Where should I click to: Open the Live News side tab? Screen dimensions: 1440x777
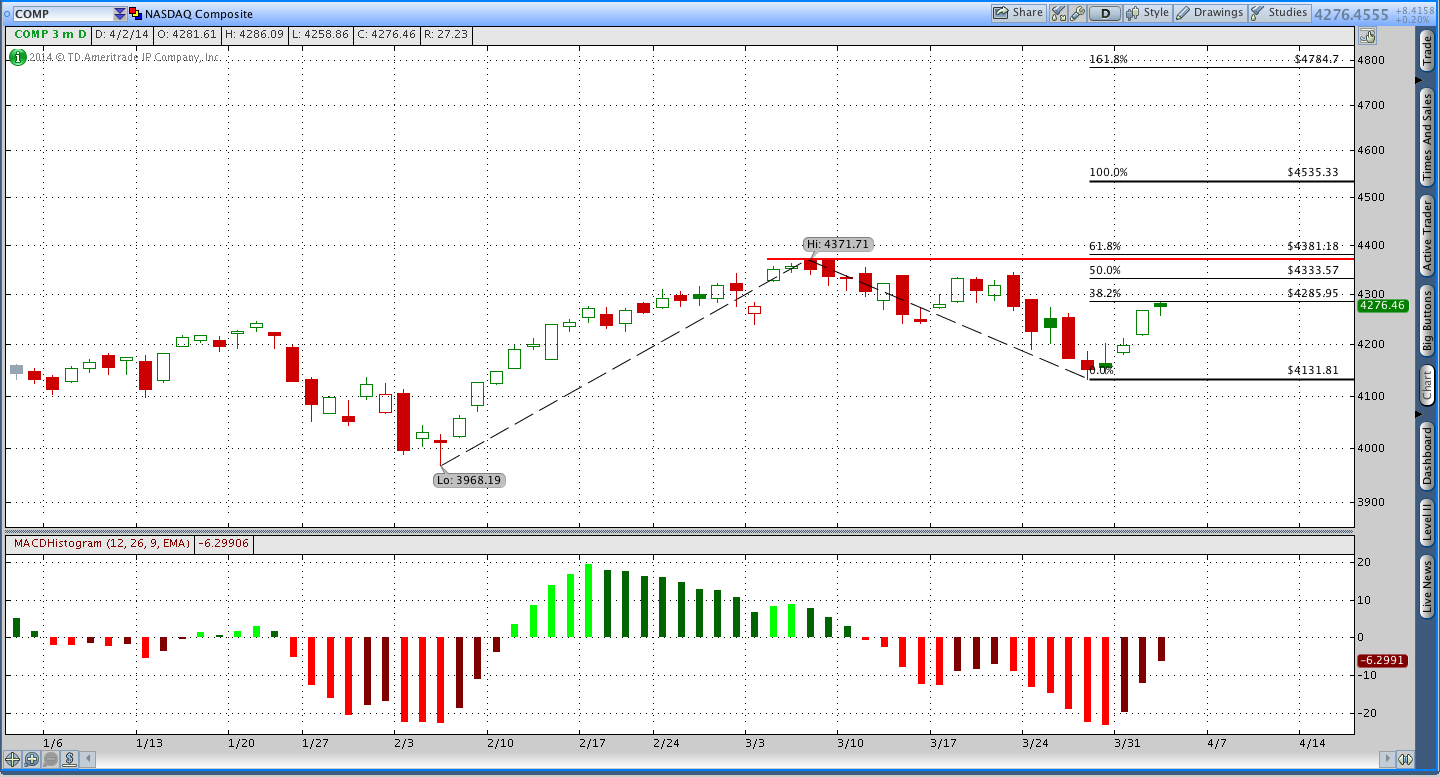tap(1427, 586)
